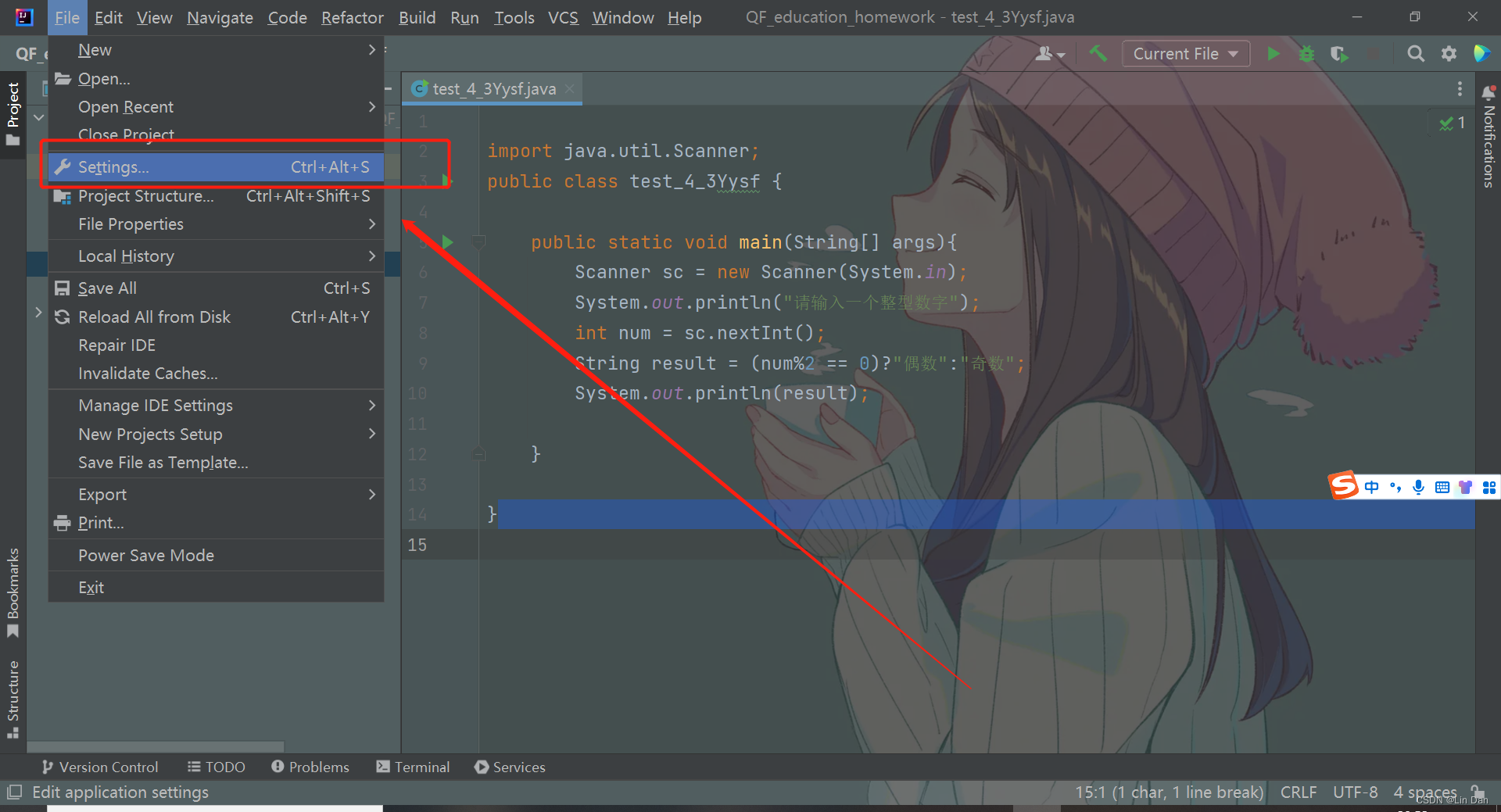Click the Build hammer icon
Image resolution: width=1501 pixels, height=812 pixels.
tap(1098, 54)
